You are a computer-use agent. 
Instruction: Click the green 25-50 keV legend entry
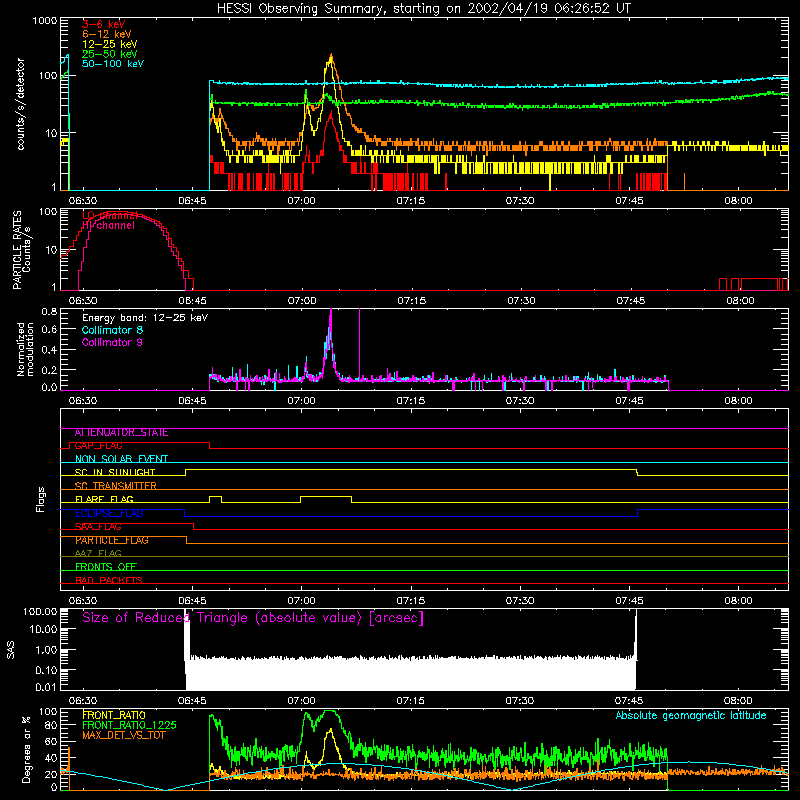[110, 54]
